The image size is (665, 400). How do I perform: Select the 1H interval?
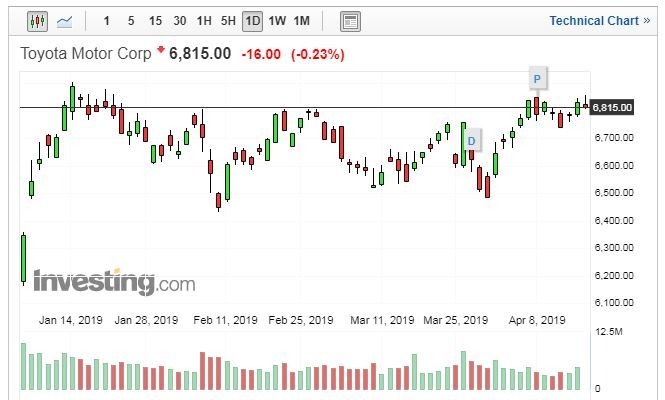[204, 21]
